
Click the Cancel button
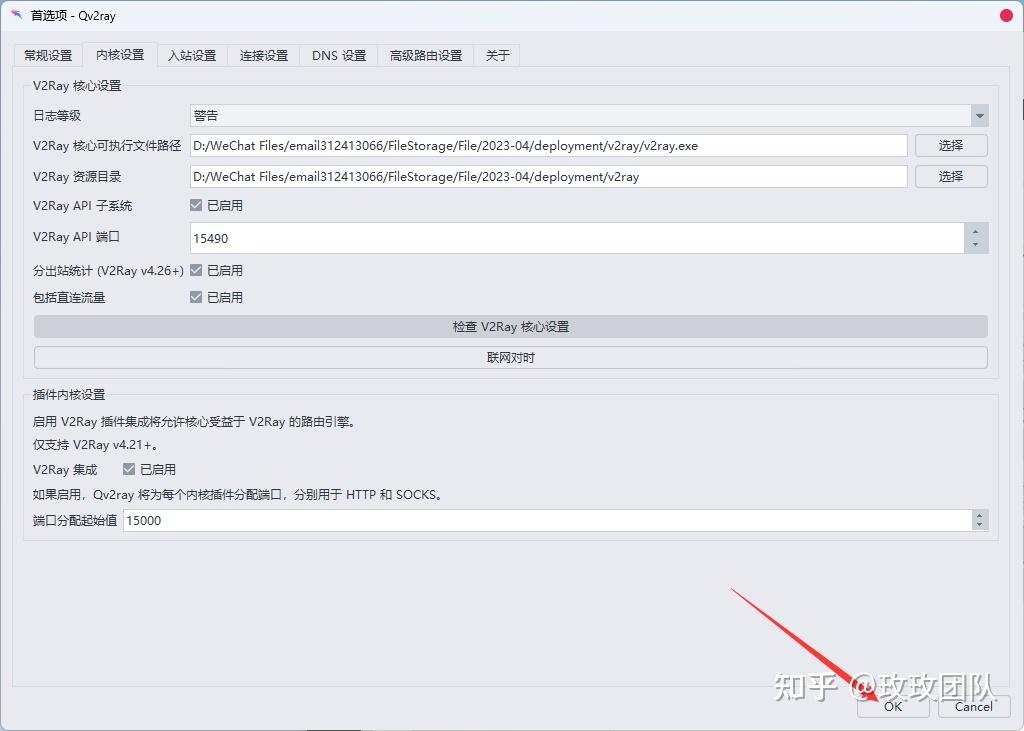974,707
